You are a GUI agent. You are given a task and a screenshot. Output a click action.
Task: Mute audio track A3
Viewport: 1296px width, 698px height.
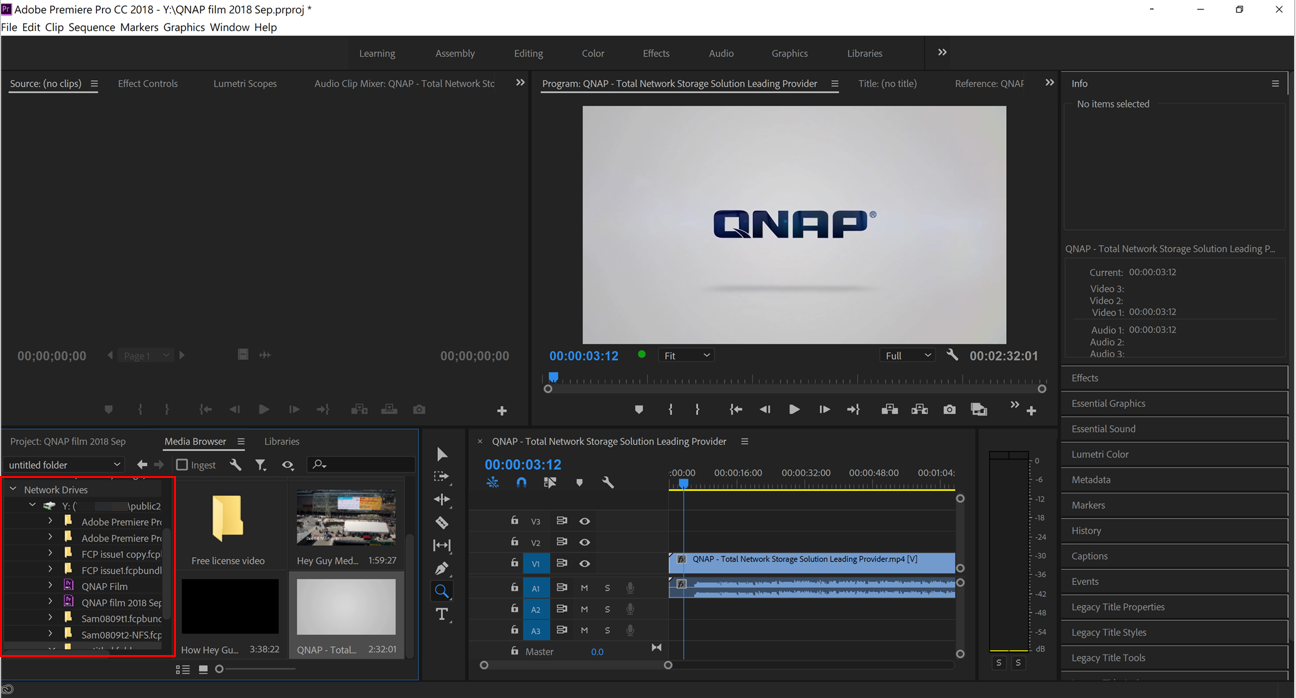[x=585, y=630]
